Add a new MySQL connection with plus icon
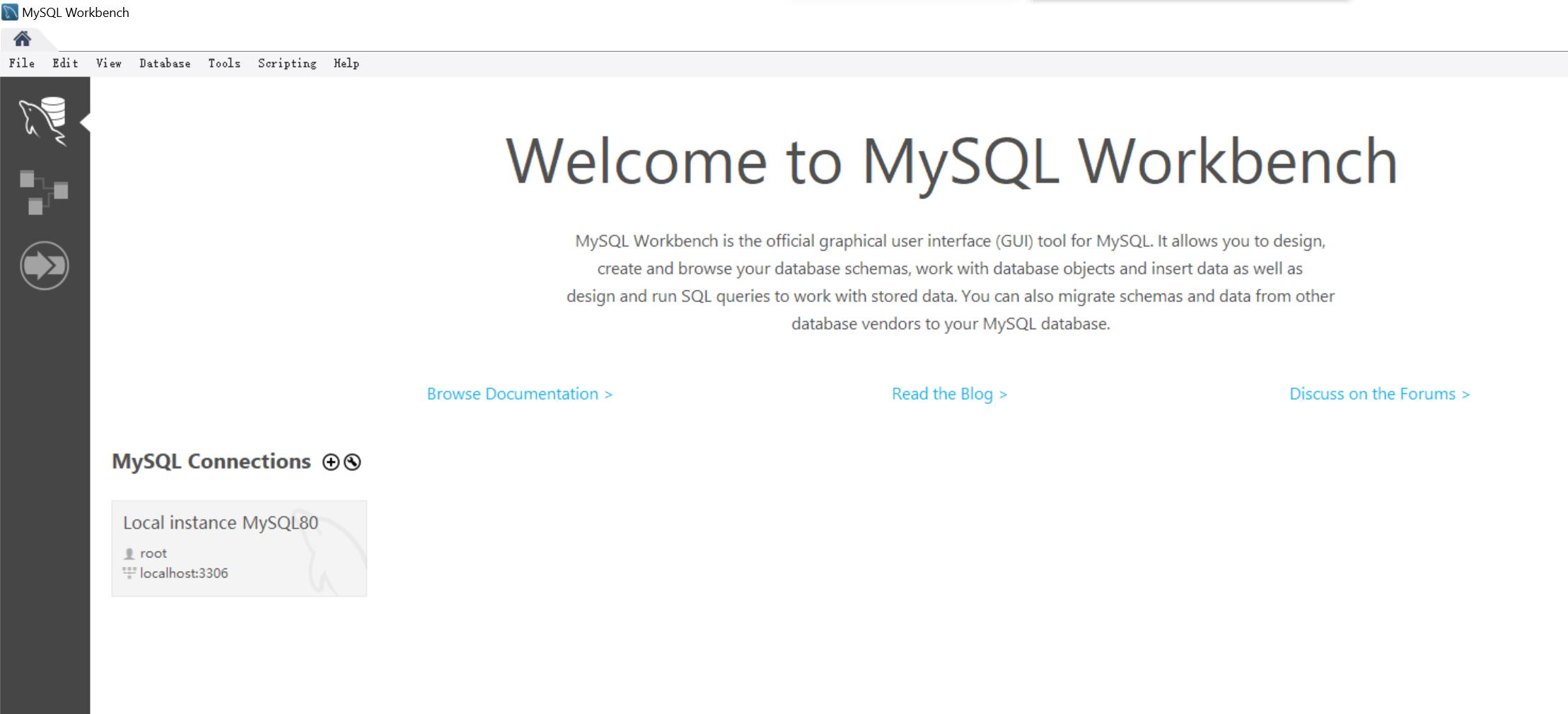Screen dimensions: 1568x714 (x=330, y=462)
